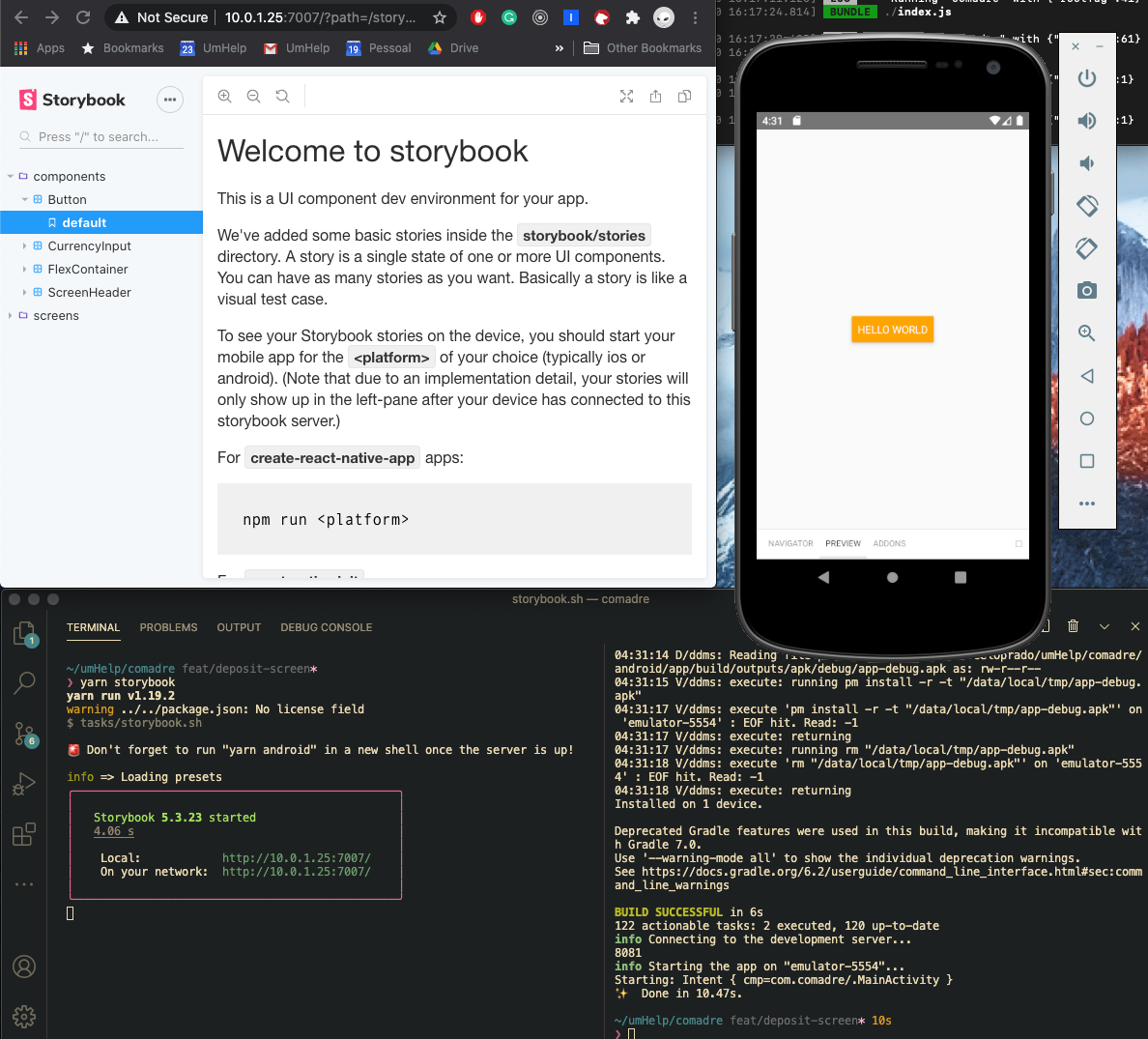The width and height of the screenshot is (1148, 1039).
Task: Click emulator sidebar back triangle
Action: (1087, 376)
